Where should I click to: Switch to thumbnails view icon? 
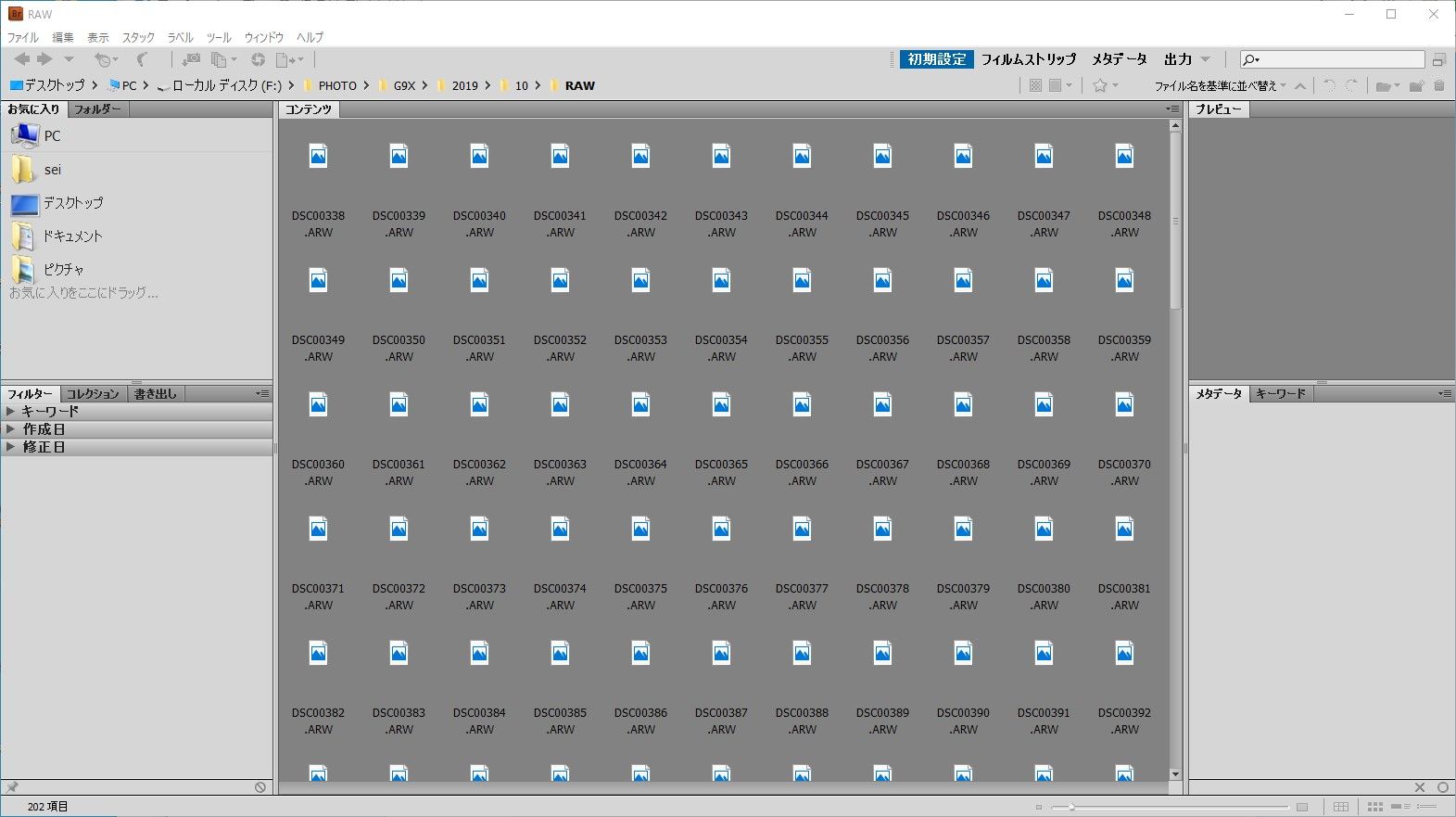pyautogui.click(x=1375, y=807)
